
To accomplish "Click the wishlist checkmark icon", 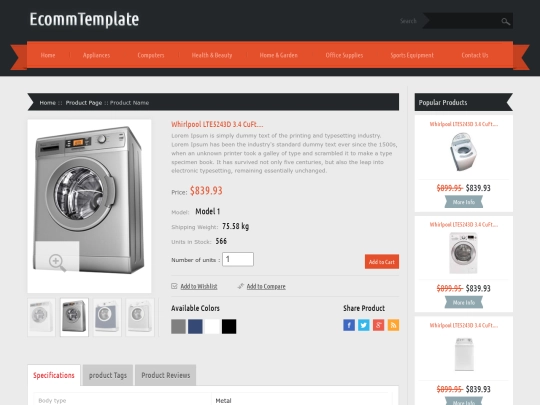I will pyautogui.click(x=174, y=286).
